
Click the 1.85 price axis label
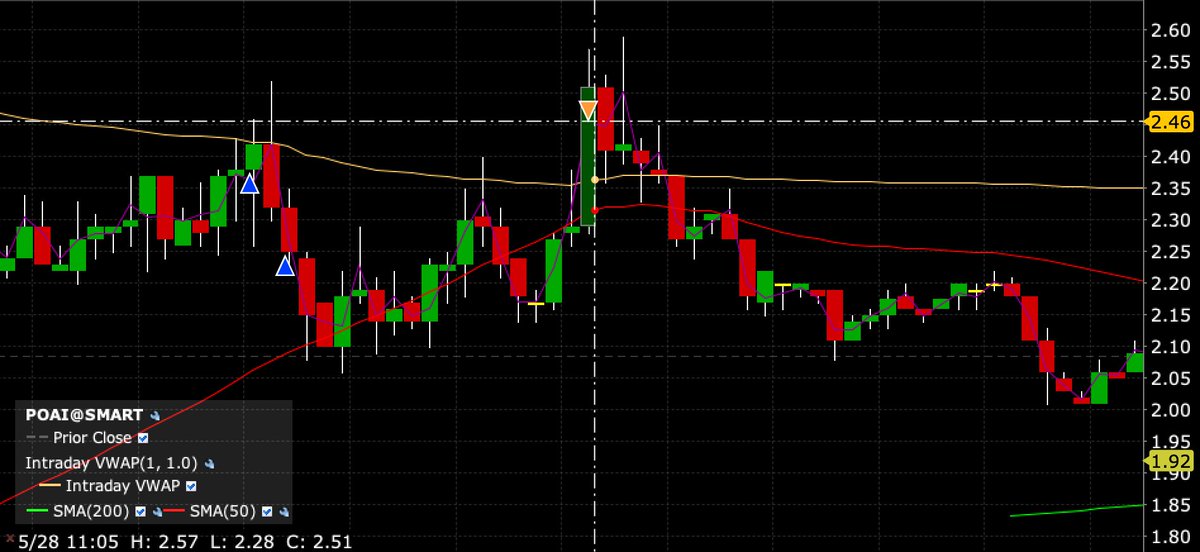pyautogui.click(x=1170, y=505)
